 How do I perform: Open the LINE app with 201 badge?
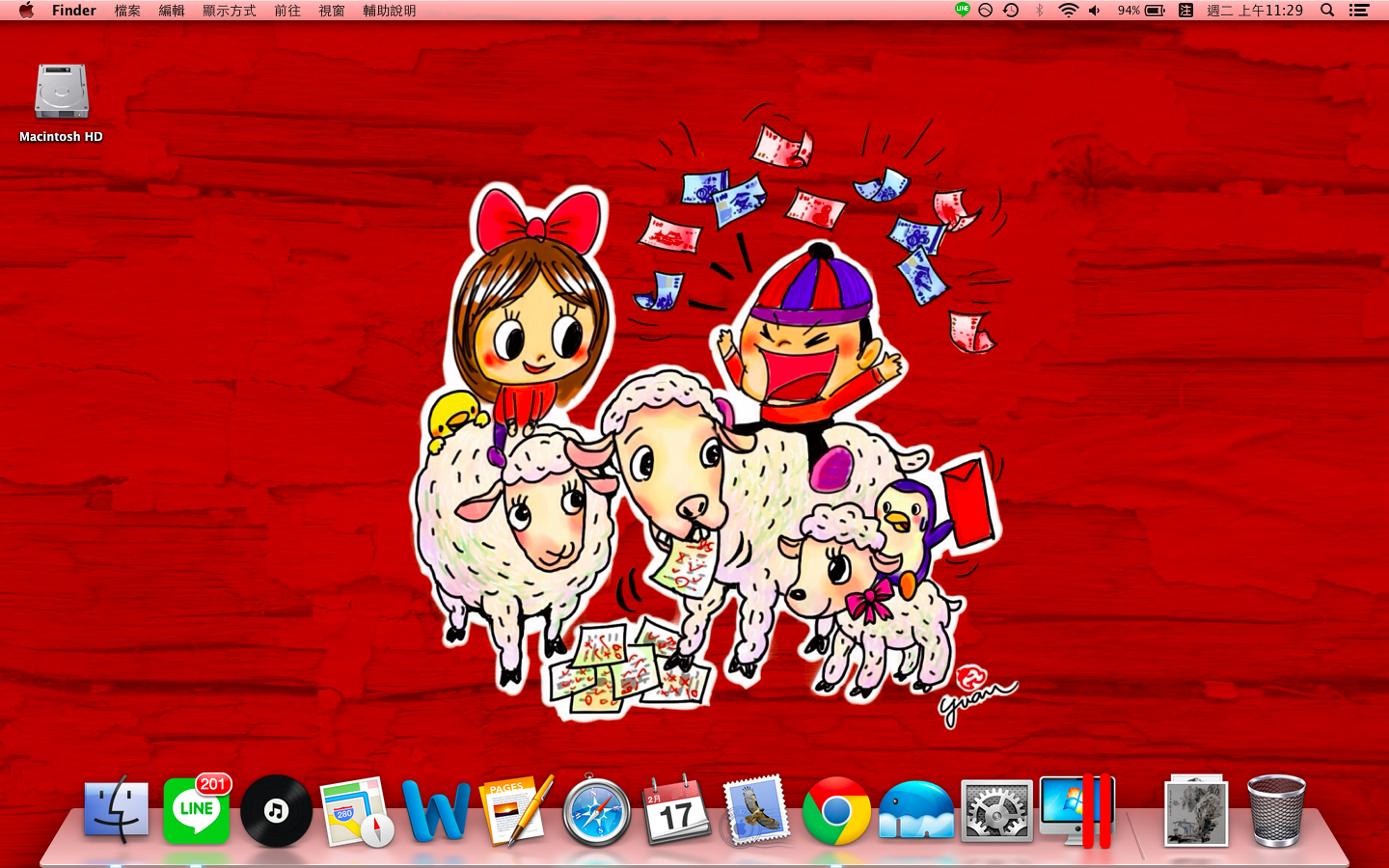(x=197, y=810)
